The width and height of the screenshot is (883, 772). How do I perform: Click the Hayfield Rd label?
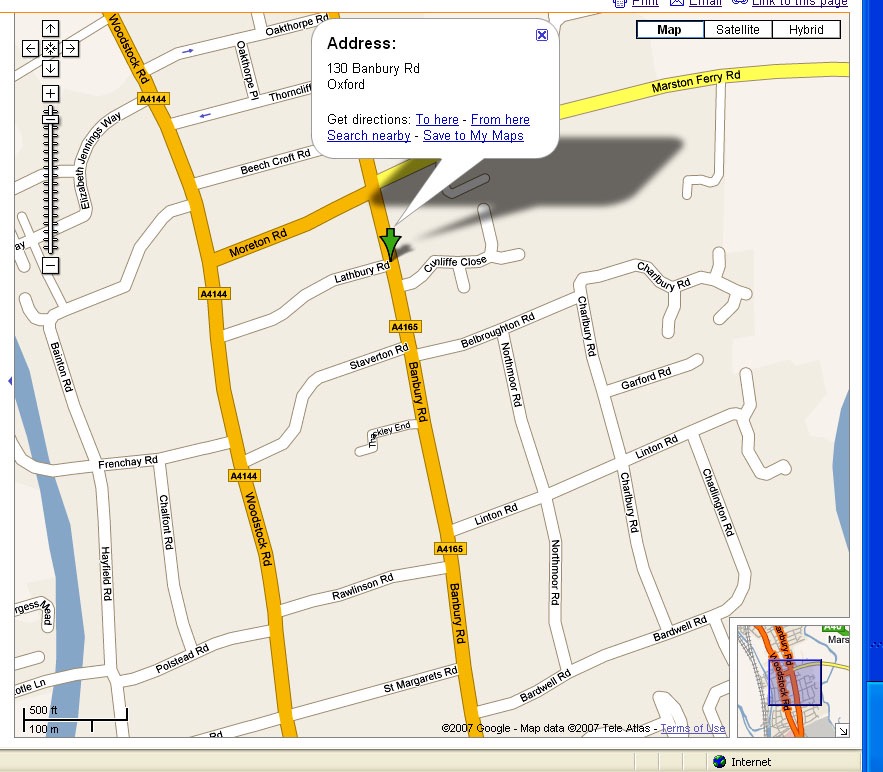(x=106, y=573)
